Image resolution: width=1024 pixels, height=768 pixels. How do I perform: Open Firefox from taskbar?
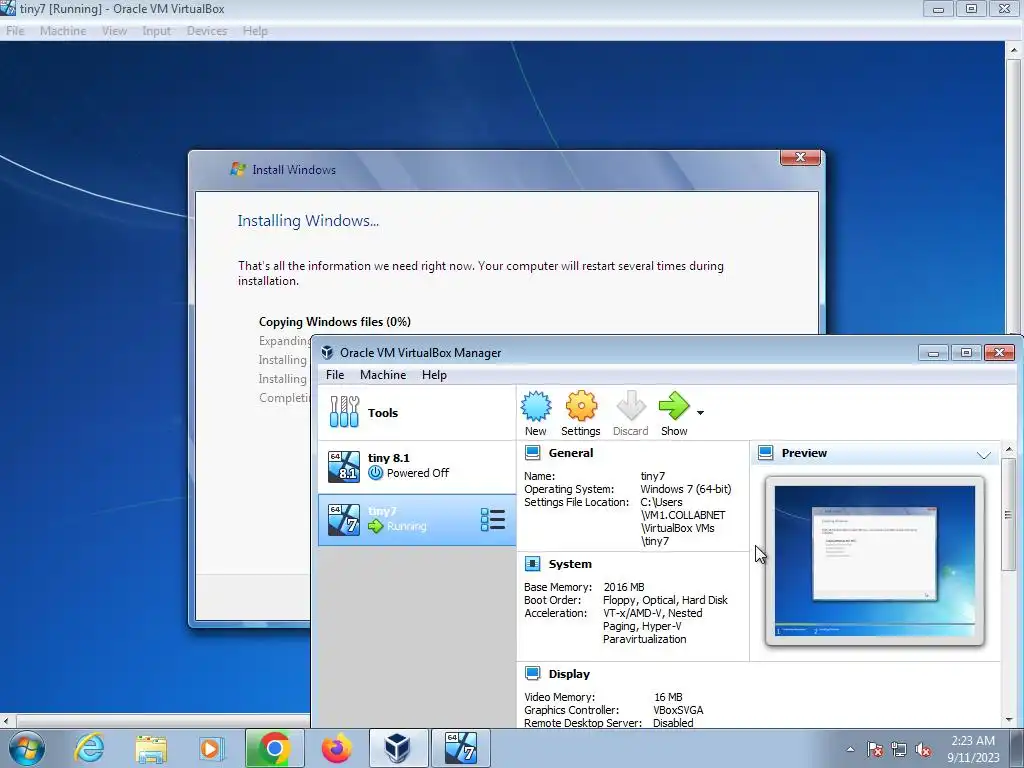tap(336, 748)
